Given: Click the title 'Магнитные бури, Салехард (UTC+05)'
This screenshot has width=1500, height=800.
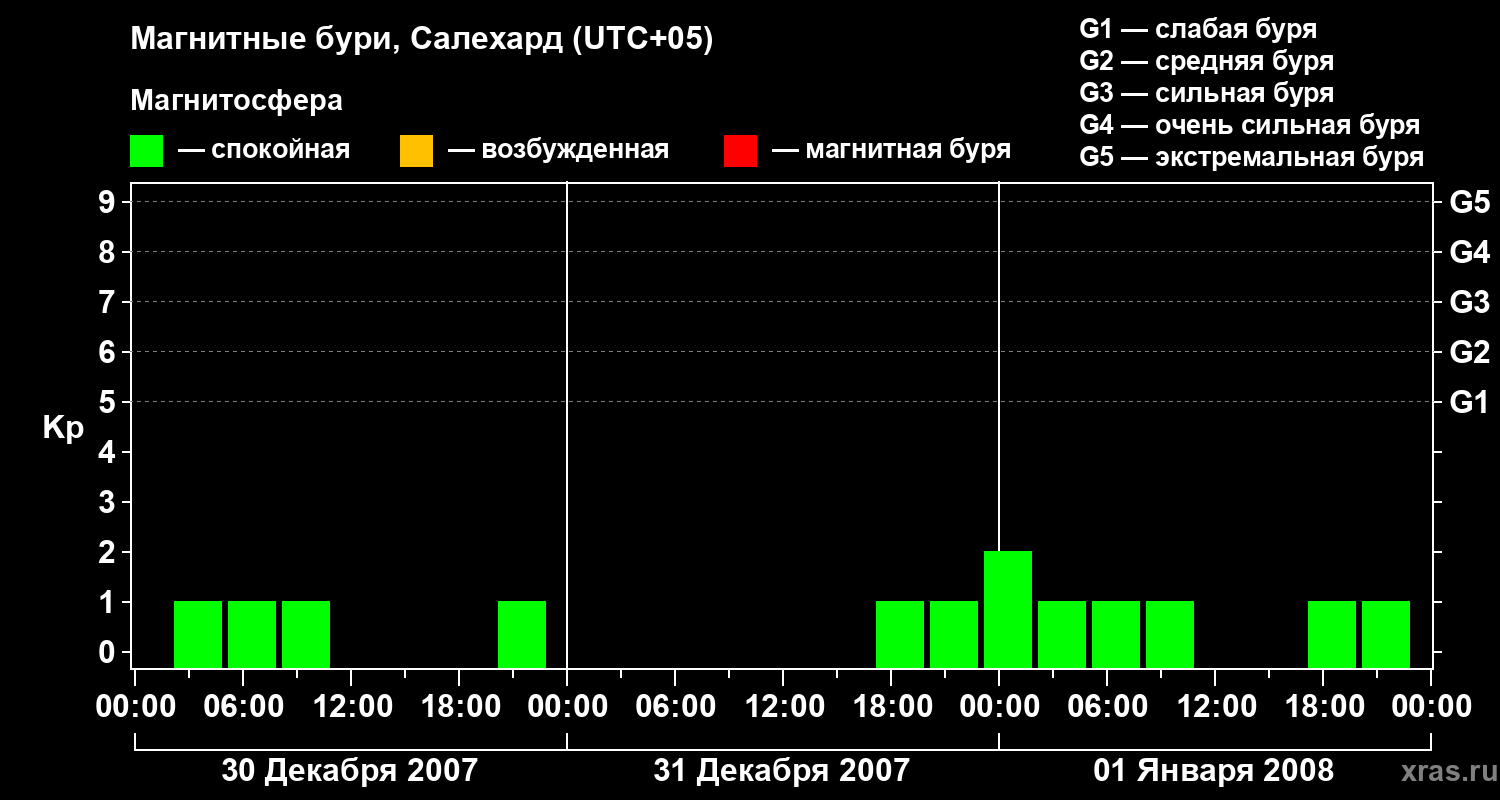Looking at the screenshot, I should pos(422,40).
